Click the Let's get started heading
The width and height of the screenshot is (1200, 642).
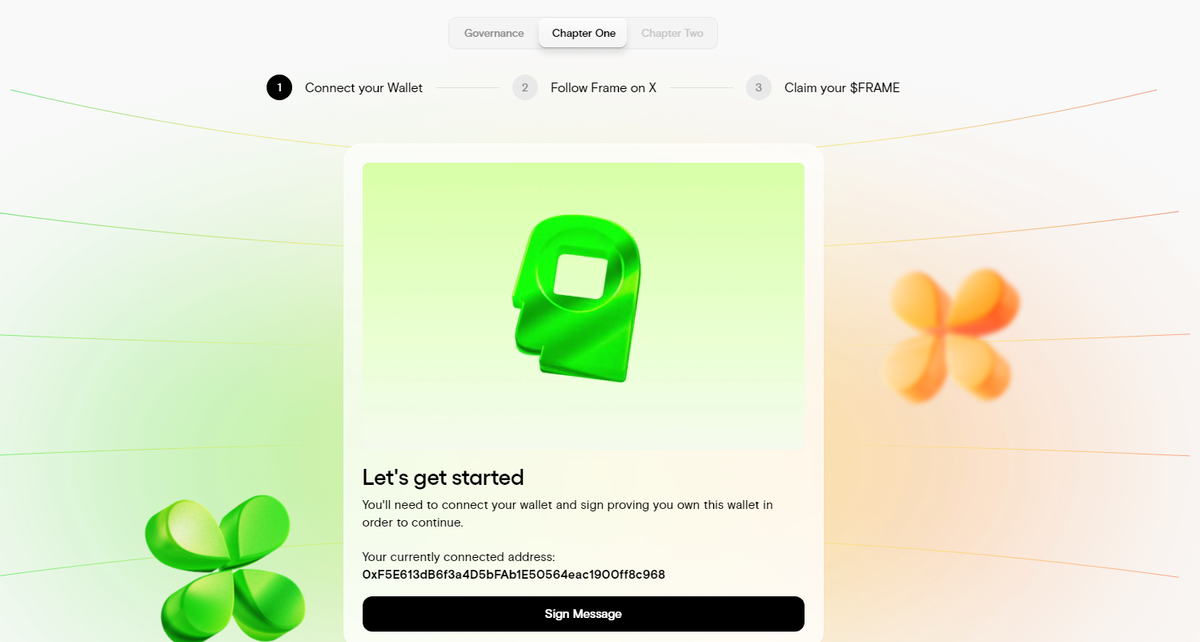coord(443,477)
